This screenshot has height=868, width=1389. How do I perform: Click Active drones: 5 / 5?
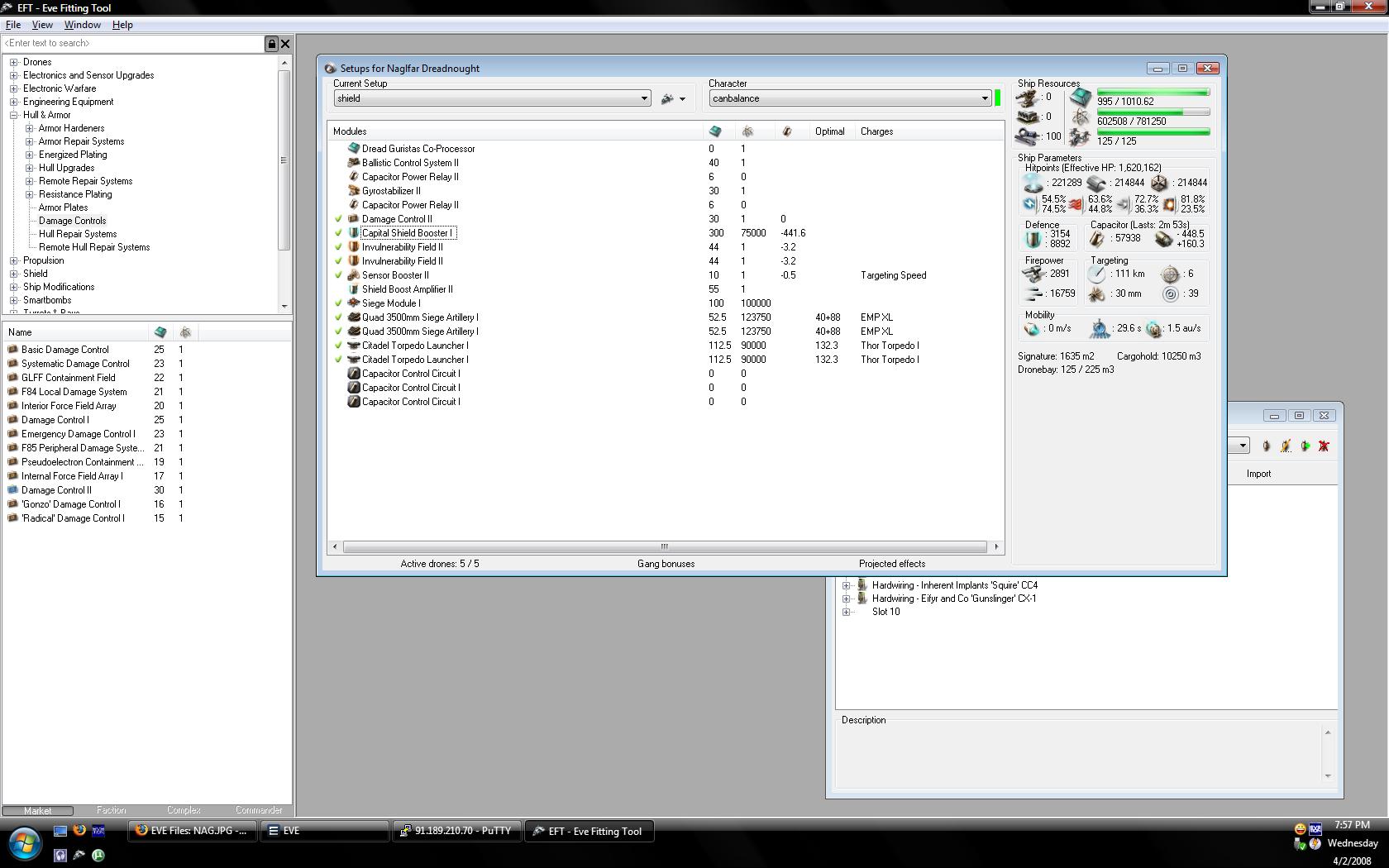440,564
